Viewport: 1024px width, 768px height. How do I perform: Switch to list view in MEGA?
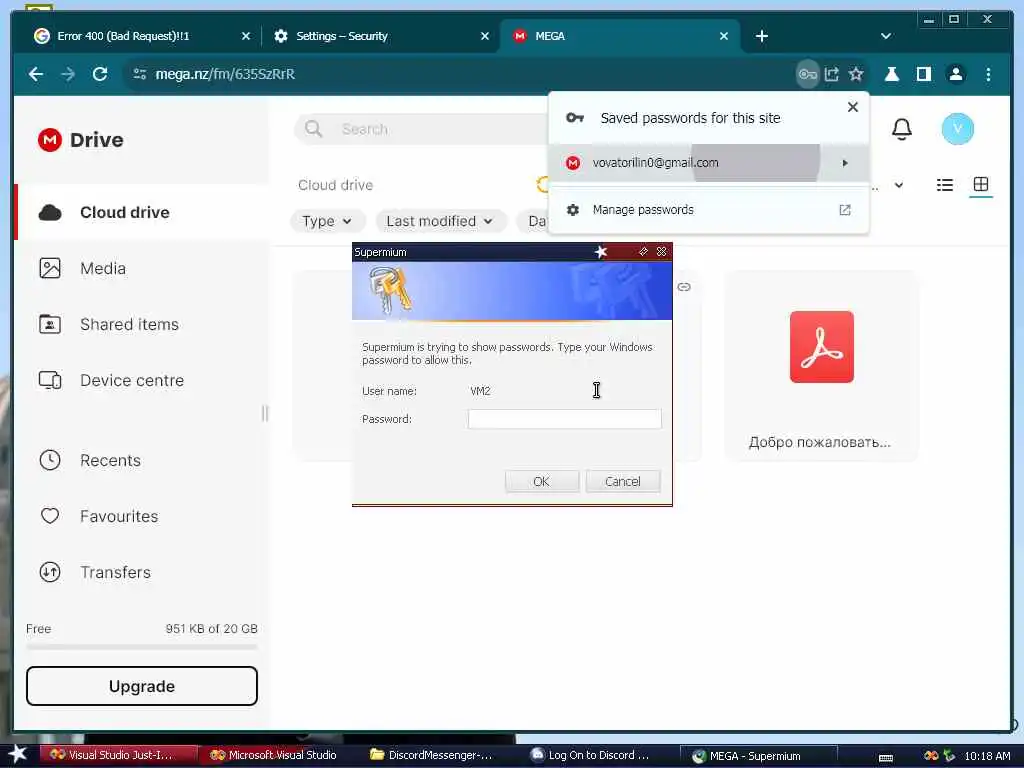click(944, 185)
